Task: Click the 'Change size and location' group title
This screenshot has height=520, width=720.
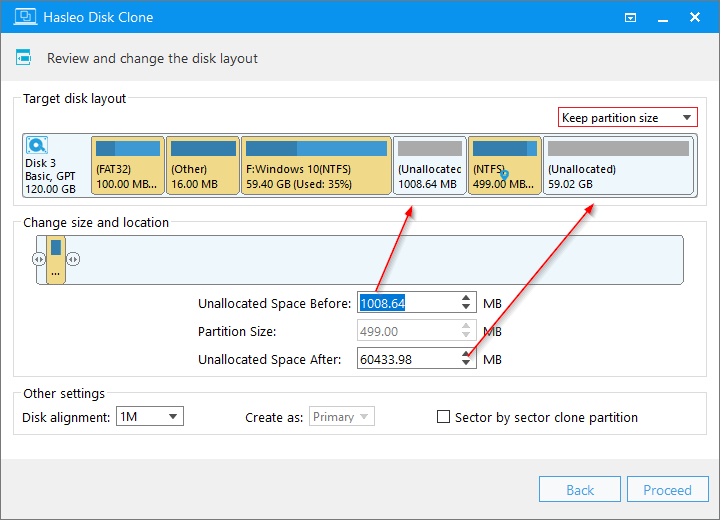Action: pyautogui.click(x=96, y=222)
